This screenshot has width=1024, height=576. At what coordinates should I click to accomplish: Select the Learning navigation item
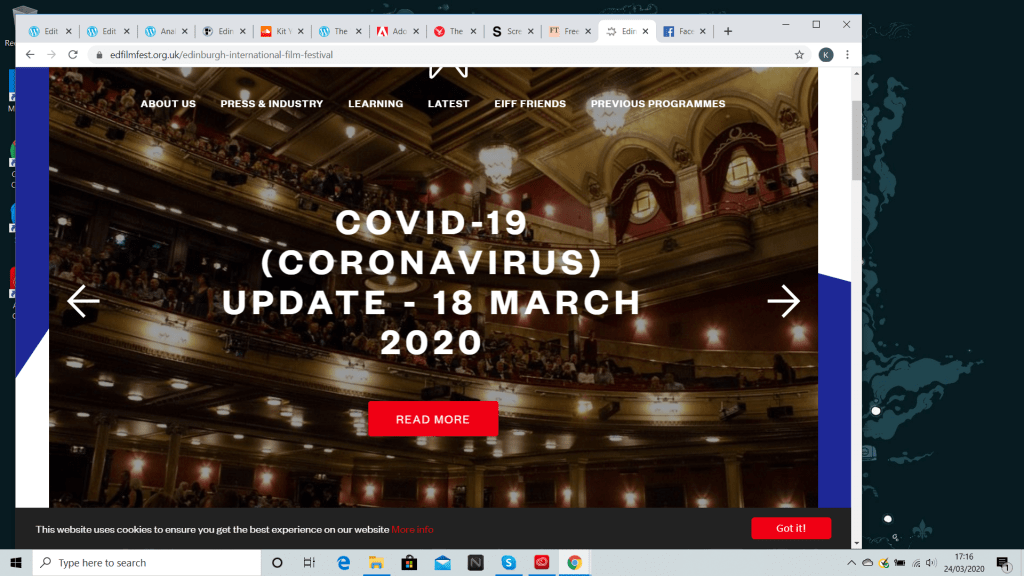click(375, 104)
